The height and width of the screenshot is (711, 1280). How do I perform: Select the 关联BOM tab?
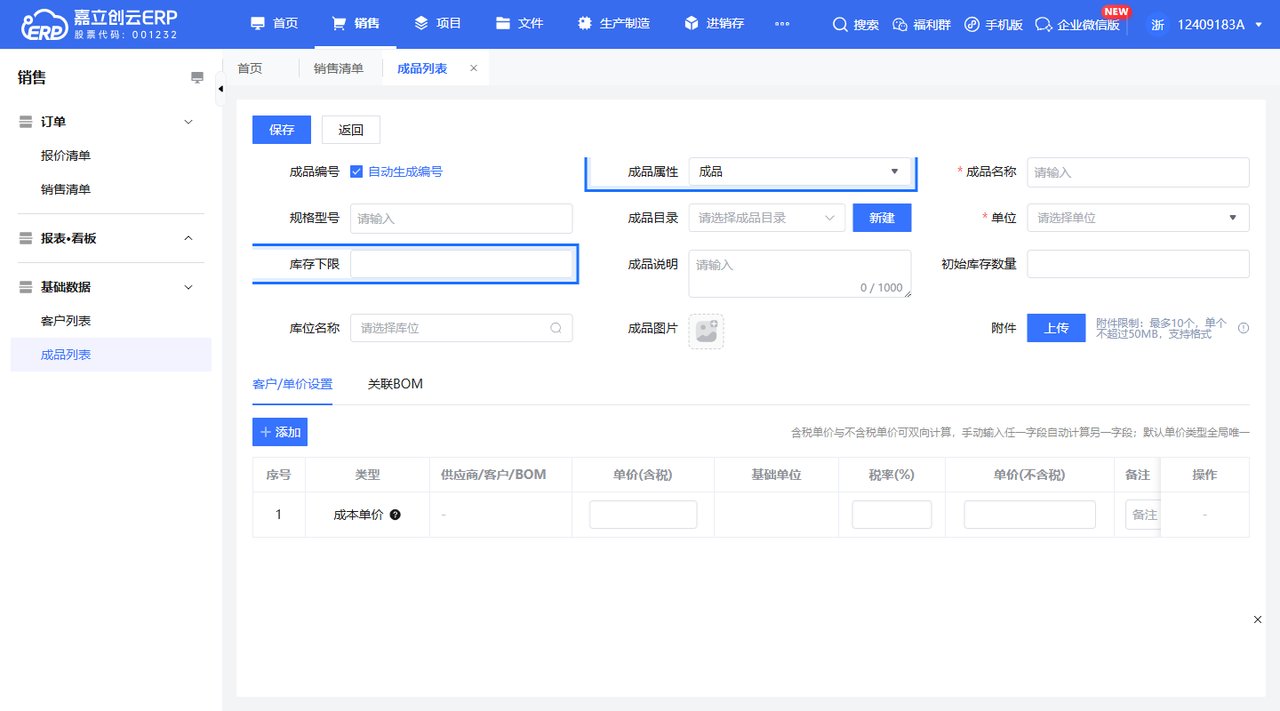point(395,384)
